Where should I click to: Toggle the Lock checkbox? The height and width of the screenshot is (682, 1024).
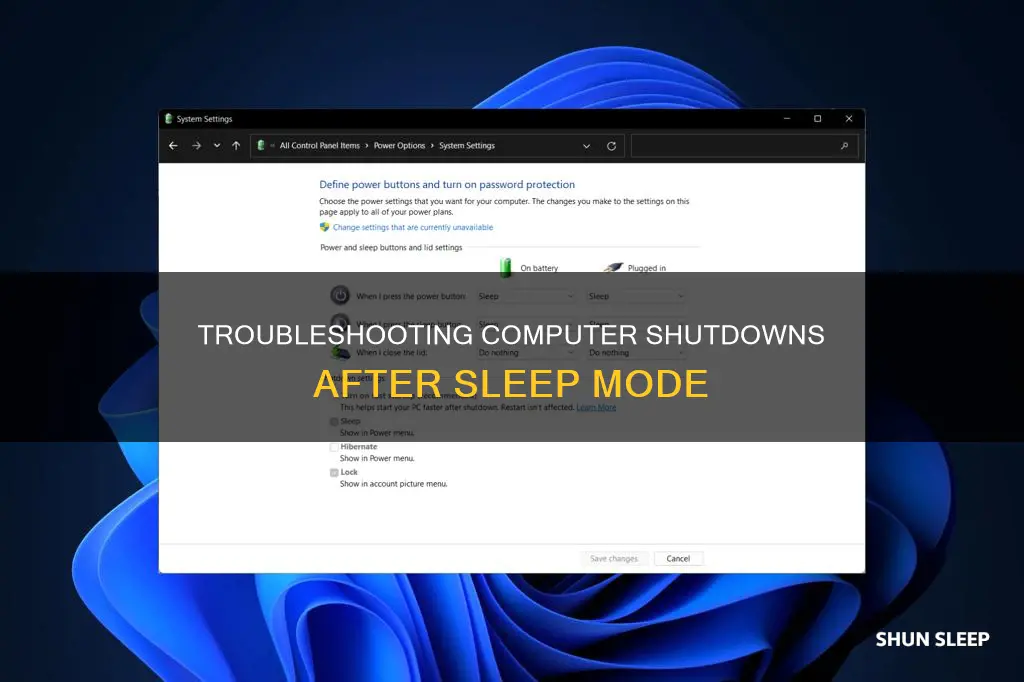[334, 473]
